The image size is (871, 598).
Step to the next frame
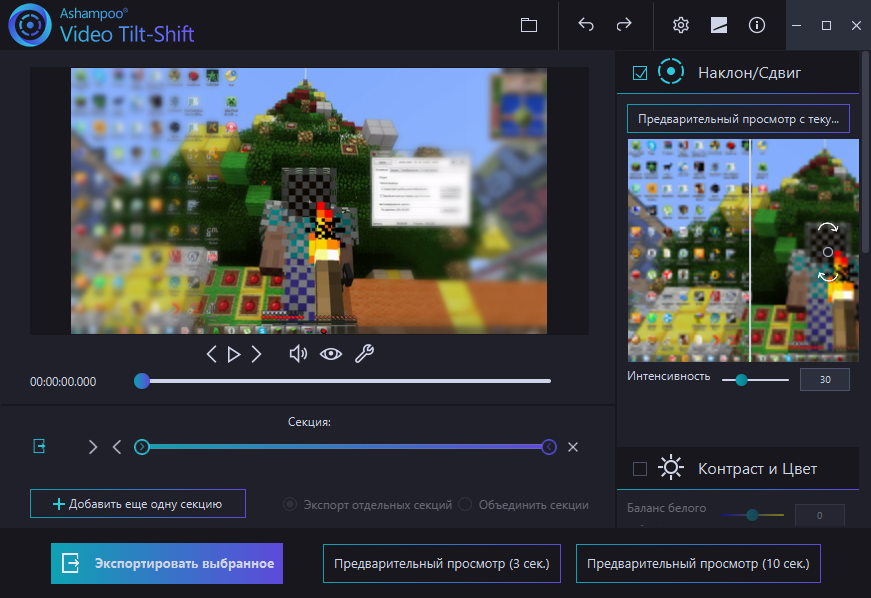[256, 354]
